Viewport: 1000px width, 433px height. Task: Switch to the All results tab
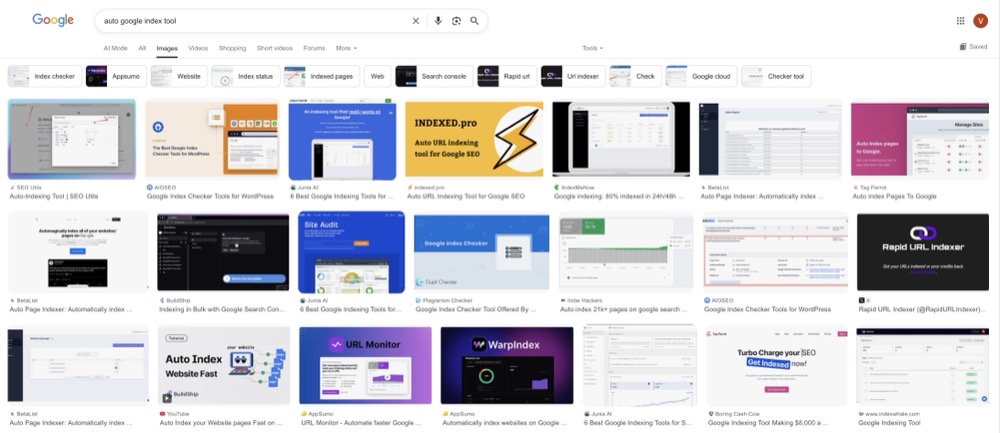click(142, 48)
